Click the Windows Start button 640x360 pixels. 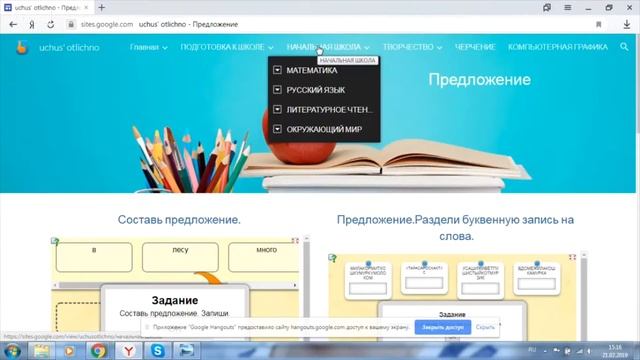click(x=12, y=351)
